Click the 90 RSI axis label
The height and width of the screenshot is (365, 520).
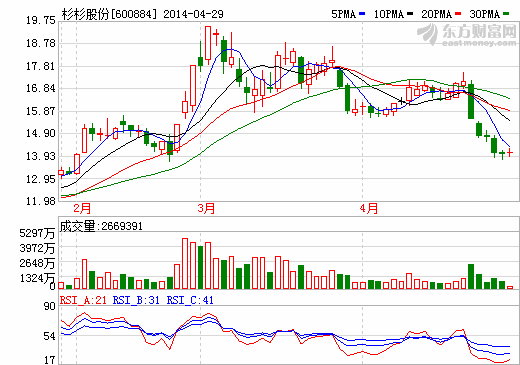coord(50,306)
